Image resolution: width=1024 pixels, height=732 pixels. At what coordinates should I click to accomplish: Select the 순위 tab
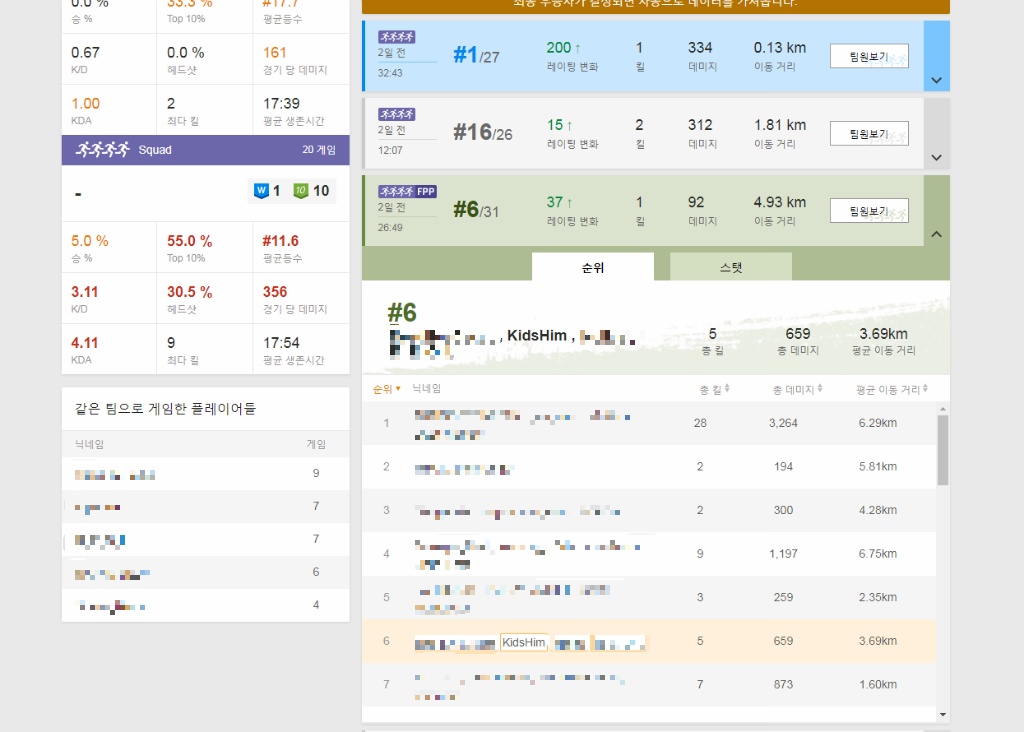[592, 266]
